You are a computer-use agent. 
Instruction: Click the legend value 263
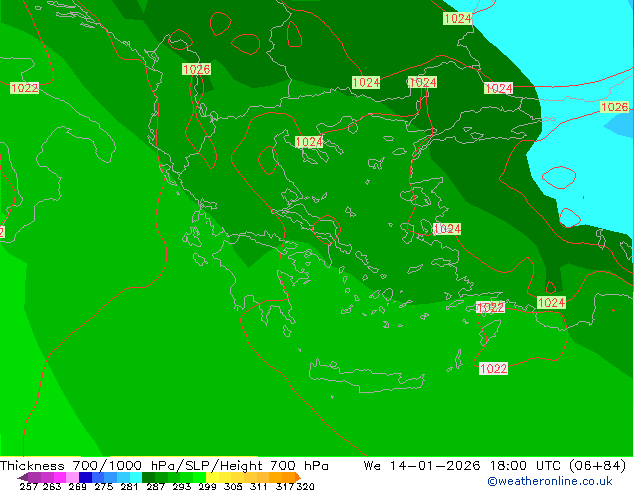pyautogui.click(x=52, y=486)
